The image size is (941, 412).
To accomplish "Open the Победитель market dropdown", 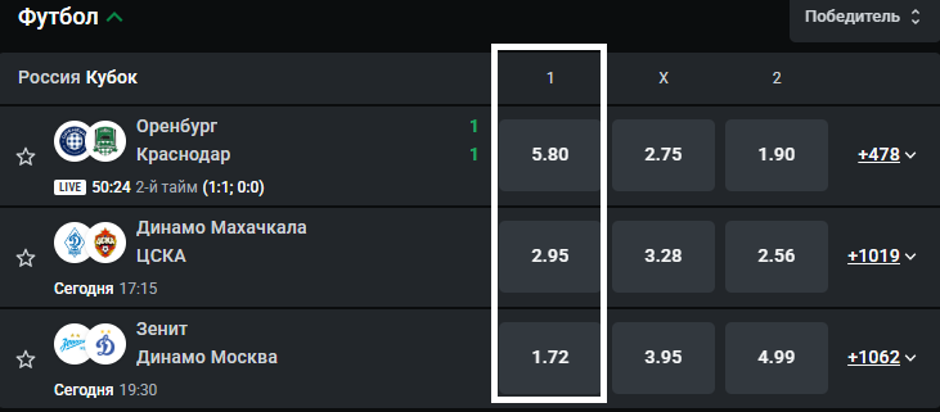I will pyautogui.click(x=863, y=17).
